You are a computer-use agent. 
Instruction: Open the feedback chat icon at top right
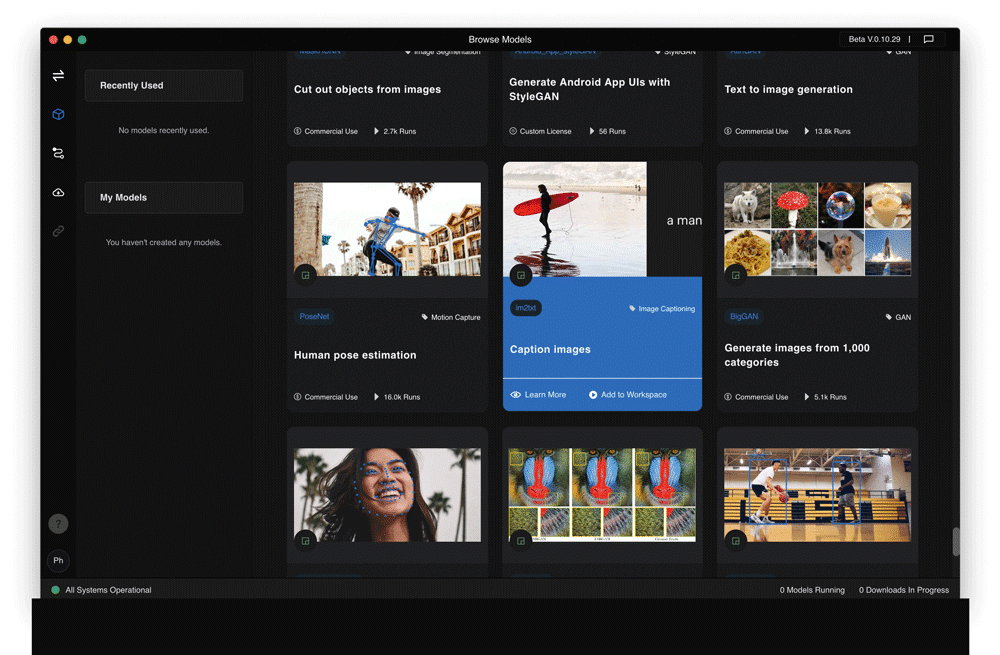pyautogui.click(x=928, y=39)
